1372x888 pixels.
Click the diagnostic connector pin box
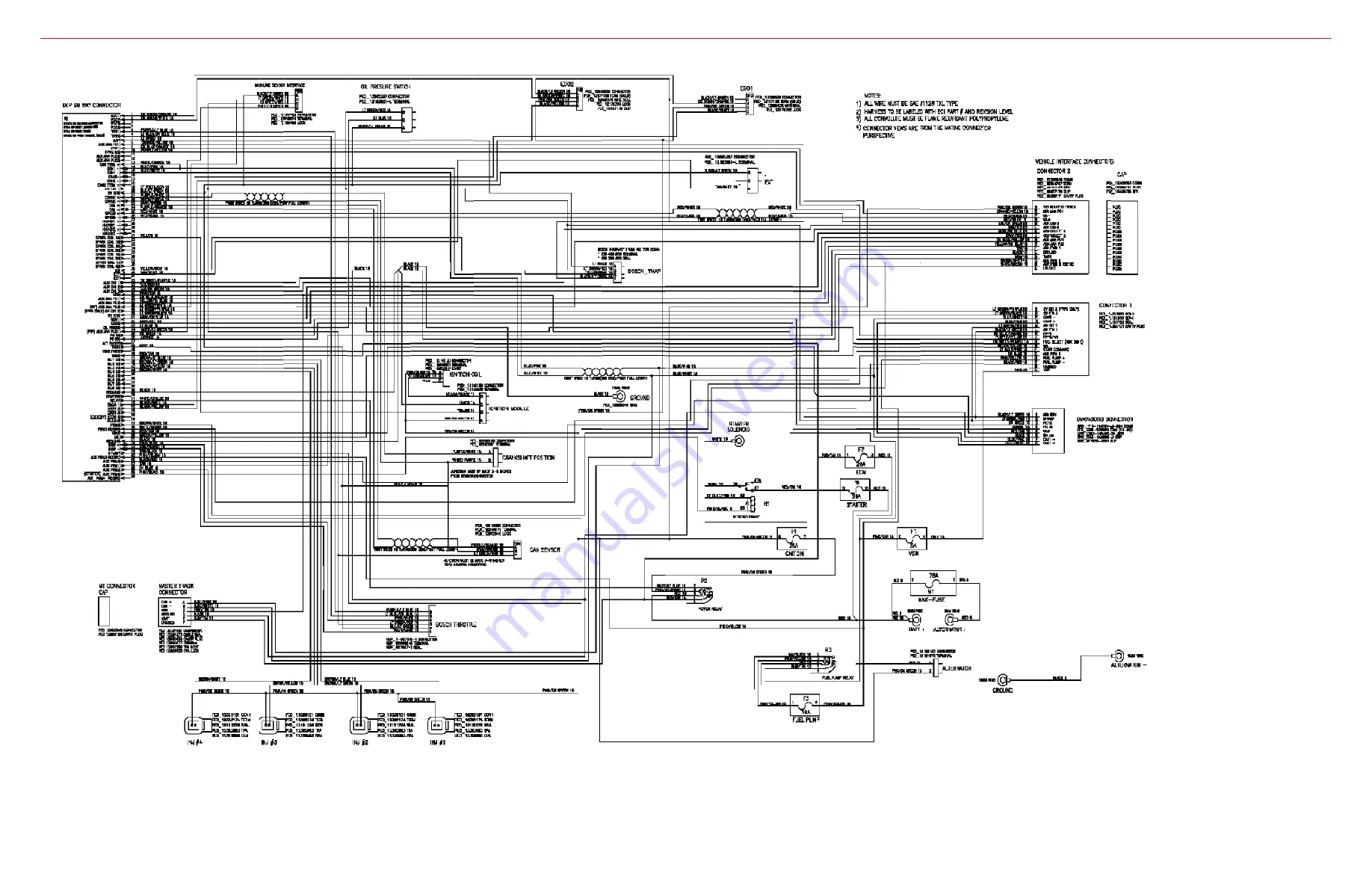click(x=1048, y=431)
